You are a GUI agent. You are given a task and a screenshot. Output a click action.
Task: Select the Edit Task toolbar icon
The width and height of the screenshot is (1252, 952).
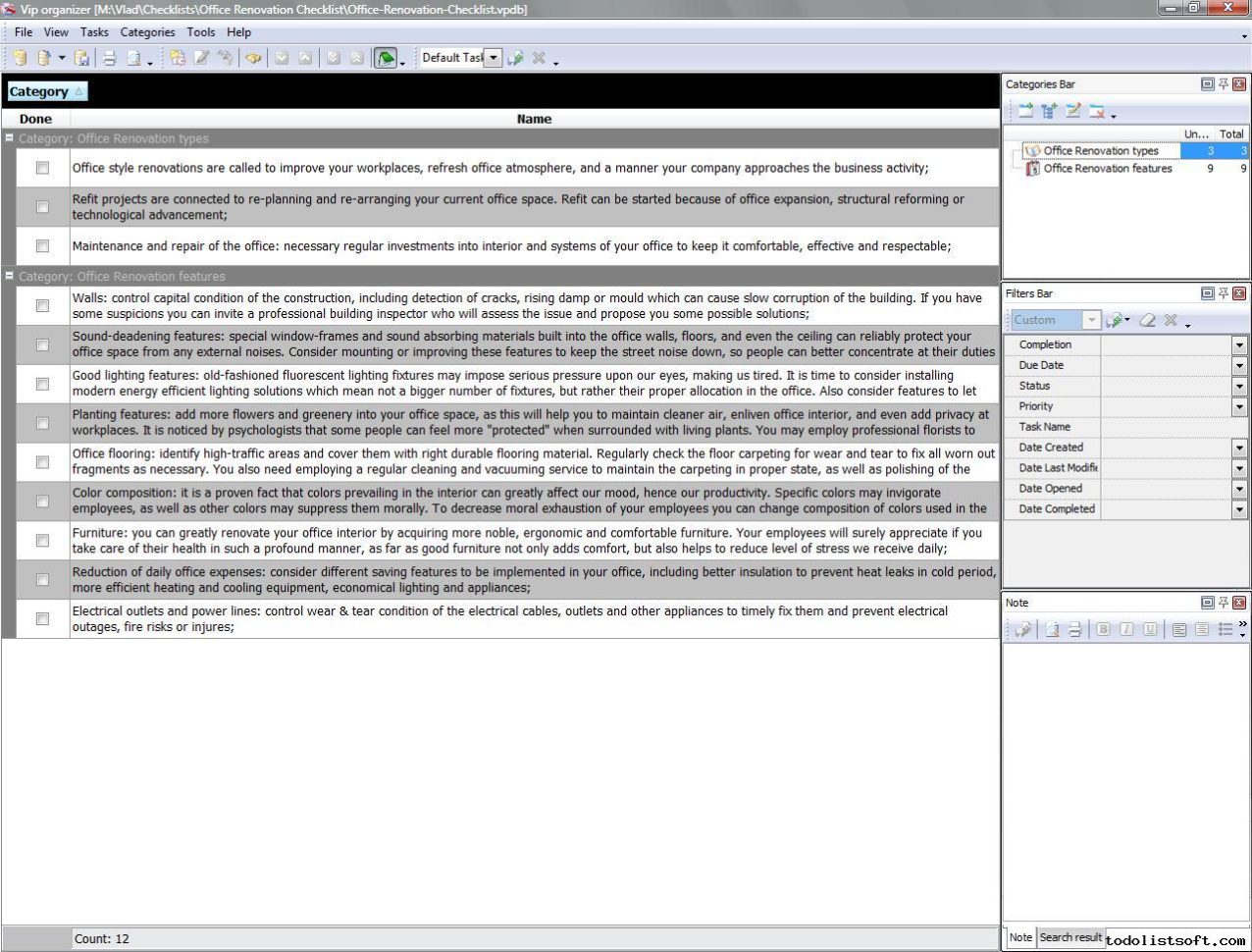tap(202, 58)
